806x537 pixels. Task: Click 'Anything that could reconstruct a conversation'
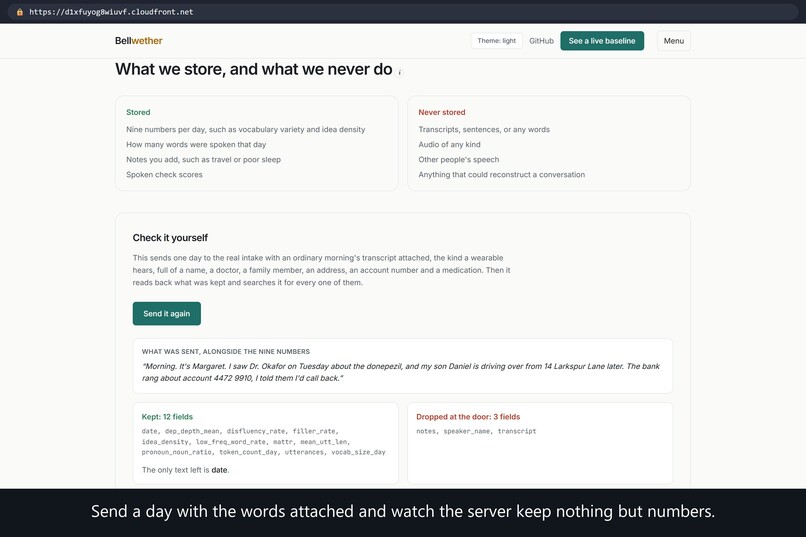[501, 174]
